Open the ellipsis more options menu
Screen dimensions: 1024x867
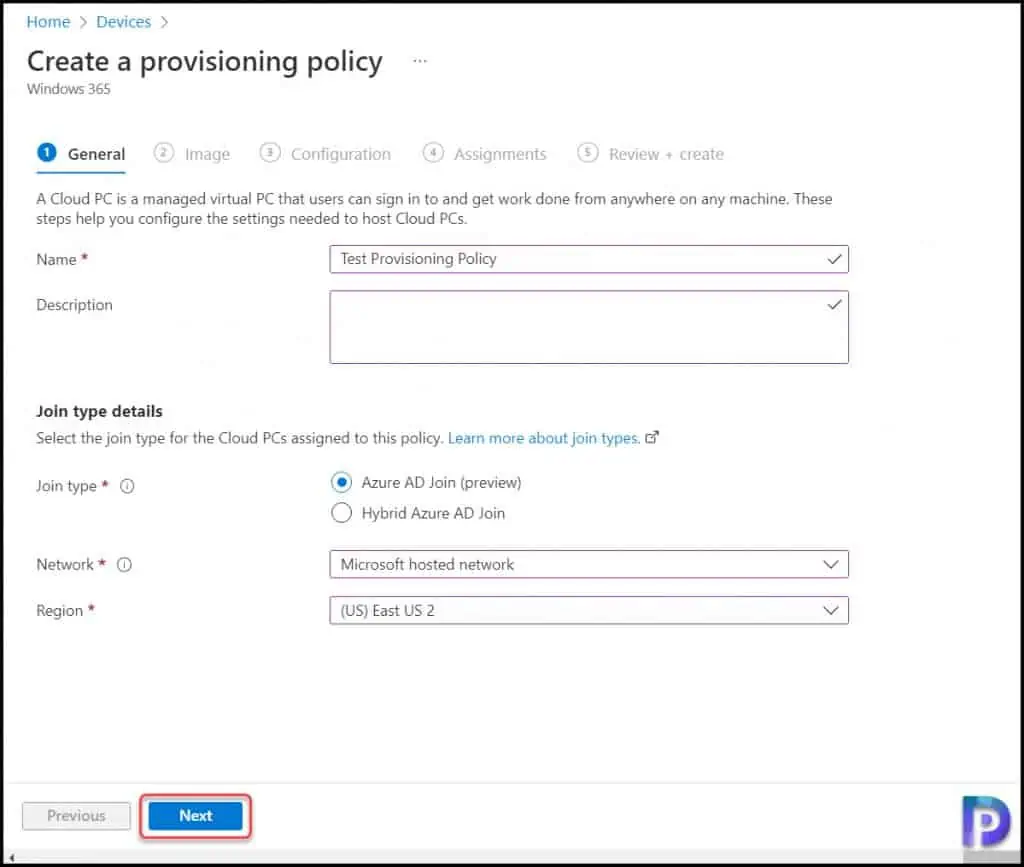(420, 61)
